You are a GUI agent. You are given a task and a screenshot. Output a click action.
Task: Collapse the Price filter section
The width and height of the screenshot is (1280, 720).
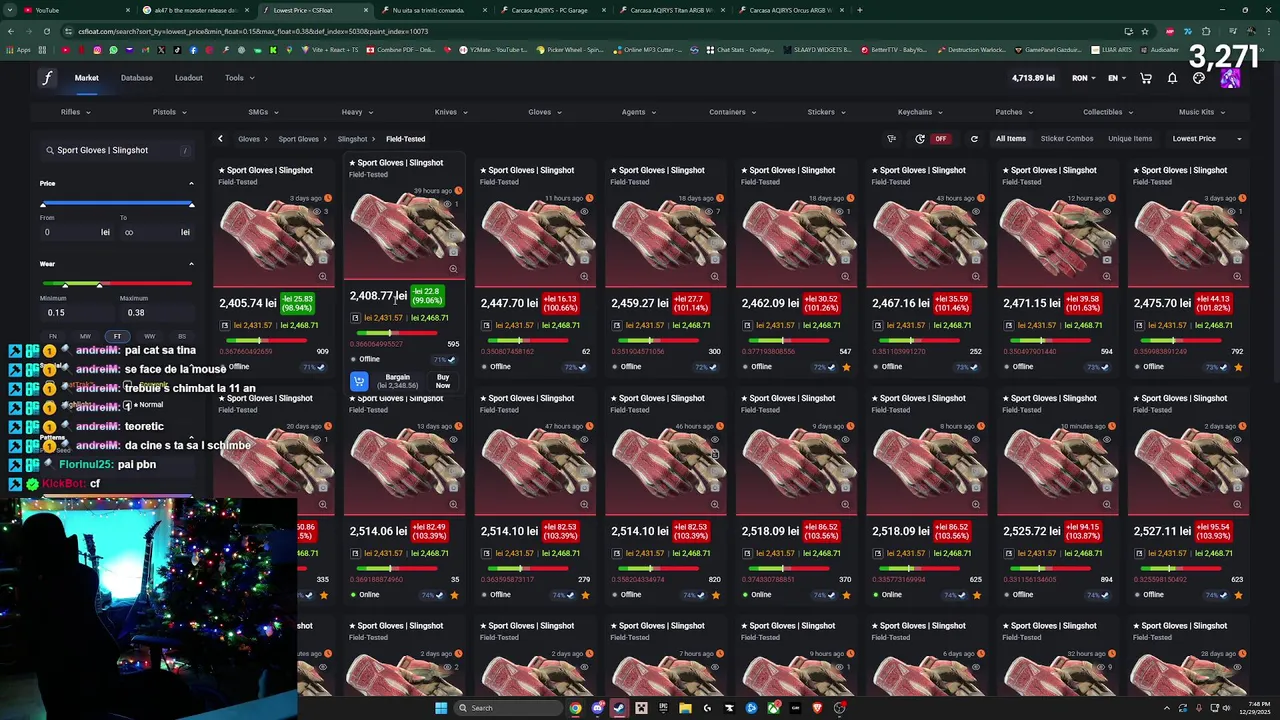191,183
